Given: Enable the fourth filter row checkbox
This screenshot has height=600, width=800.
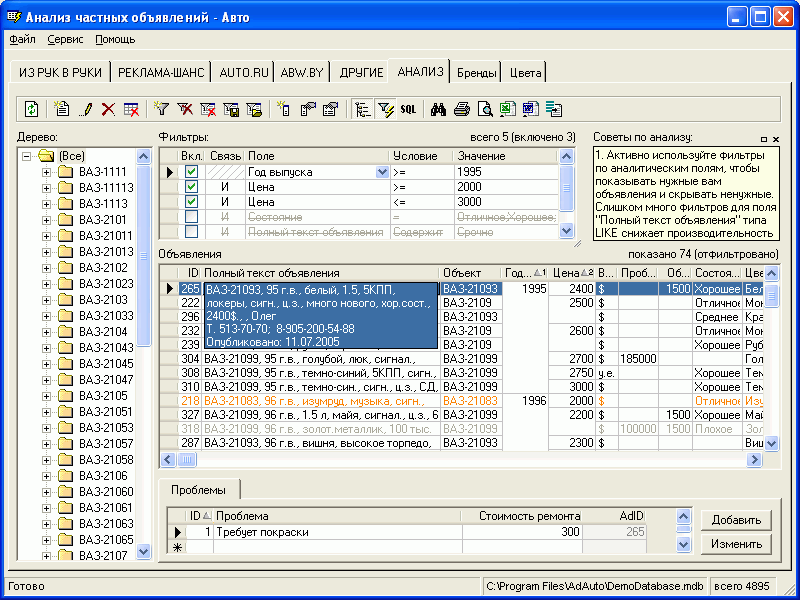Looking at the screenshot, I should [192, 216].
